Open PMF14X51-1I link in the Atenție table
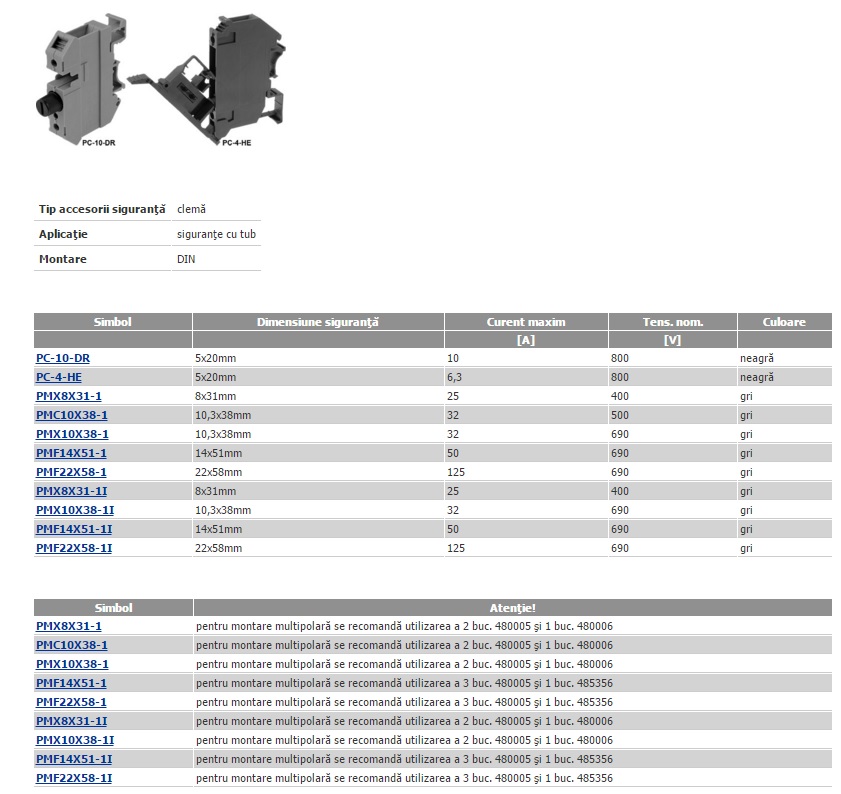The image size is (841, 794). pyautogui.click(x=74, y=759)
